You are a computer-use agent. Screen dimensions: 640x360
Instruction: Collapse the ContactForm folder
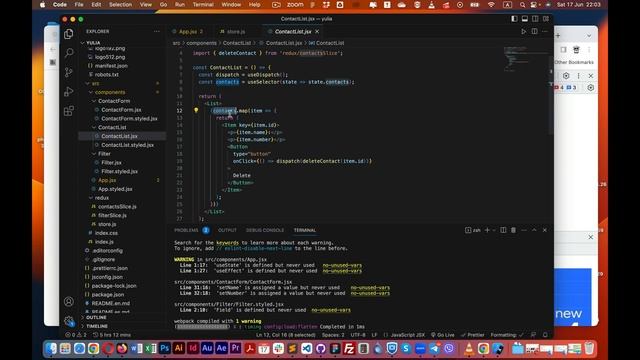click(x=93, y=101)
